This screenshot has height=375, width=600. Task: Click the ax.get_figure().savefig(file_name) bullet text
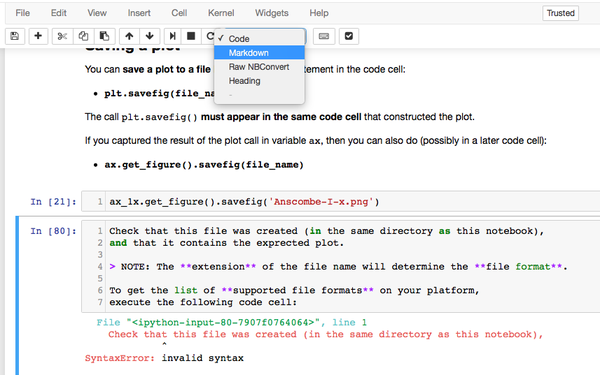204,165
